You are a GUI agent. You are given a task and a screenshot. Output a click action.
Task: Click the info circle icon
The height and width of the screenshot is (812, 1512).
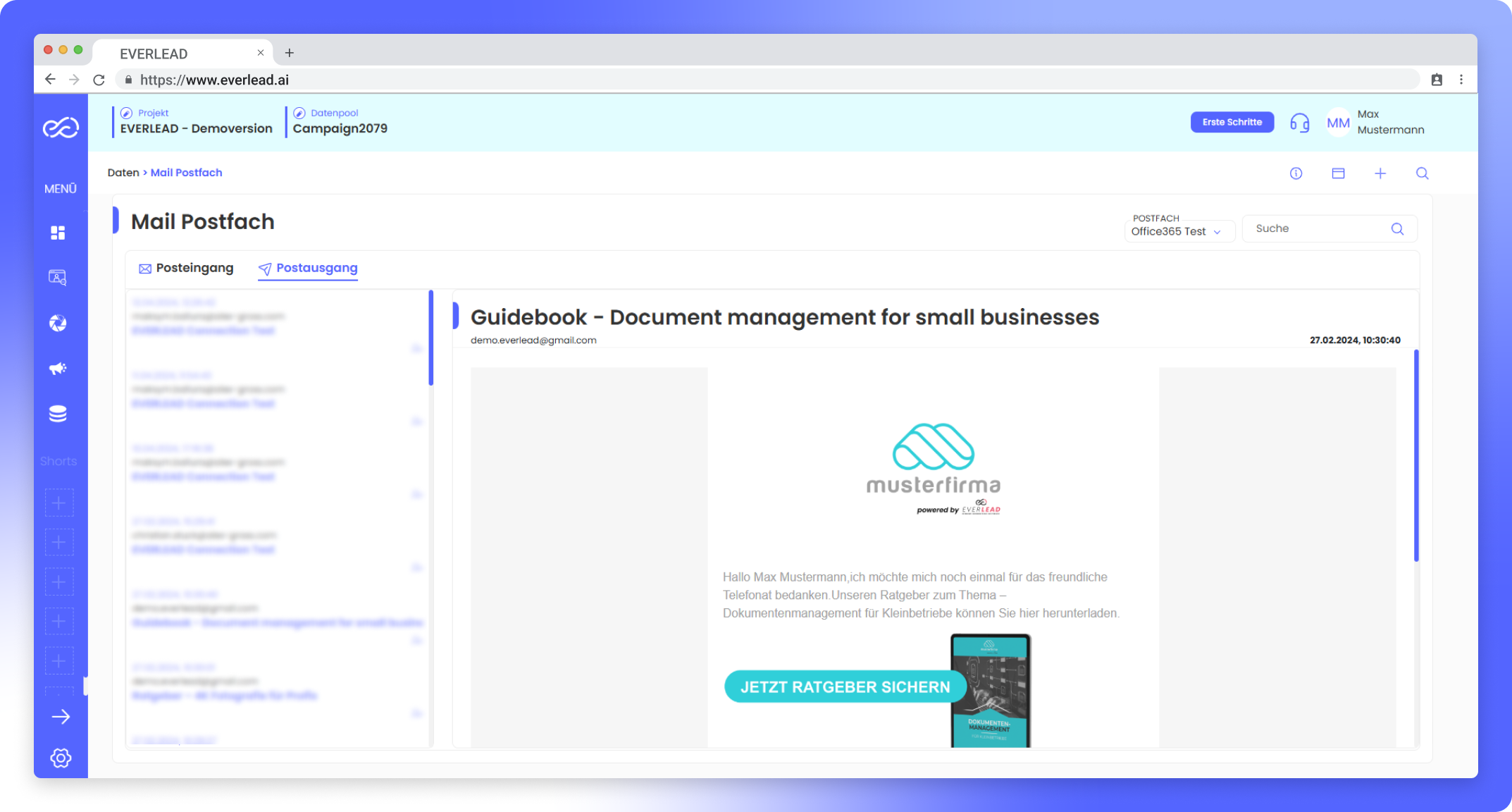point(1296,173)
